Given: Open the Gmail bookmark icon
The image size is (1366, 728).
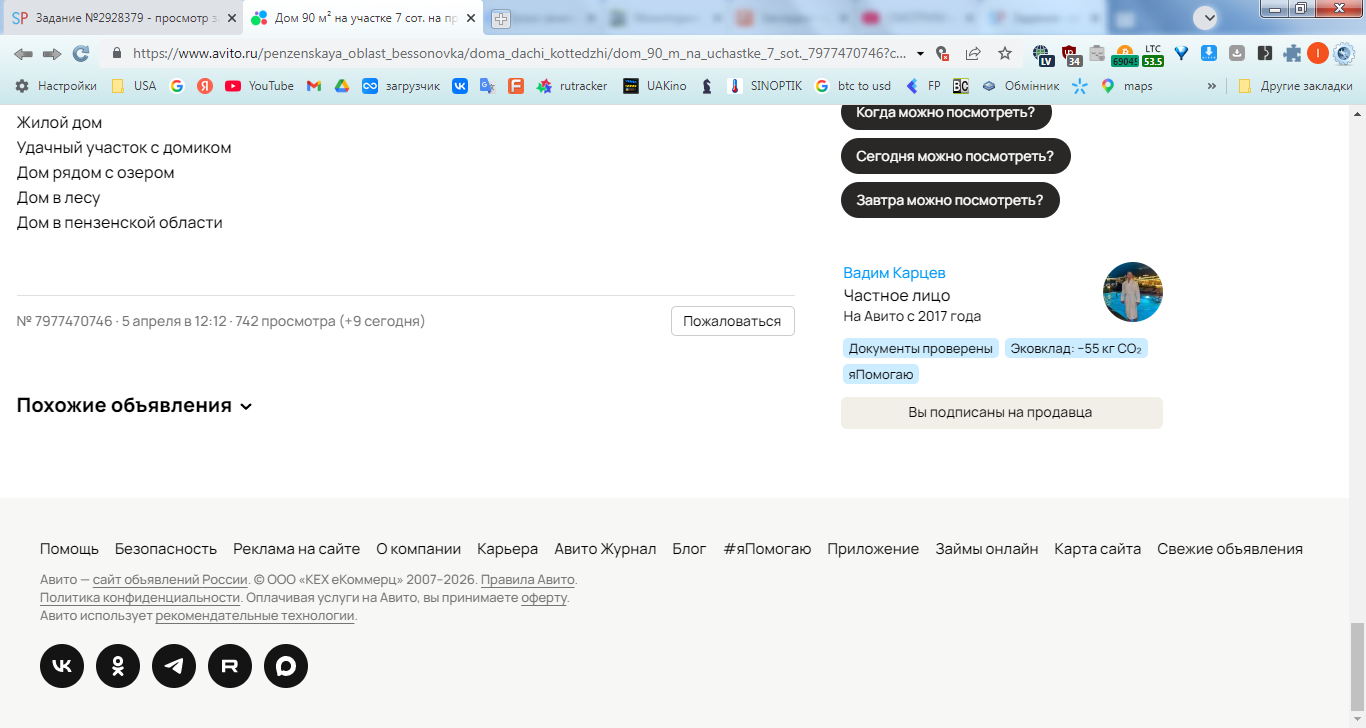Looking at the screenshot, I should pyautogui.click(x=313, y=86).
